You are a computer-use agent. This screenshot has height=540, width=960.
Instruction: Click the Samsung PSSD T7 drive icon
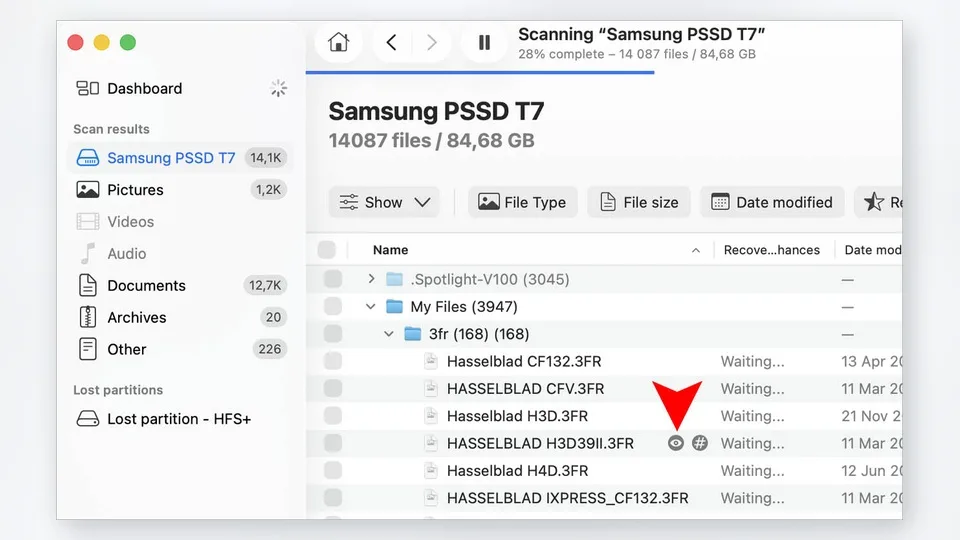pos(88,158)
